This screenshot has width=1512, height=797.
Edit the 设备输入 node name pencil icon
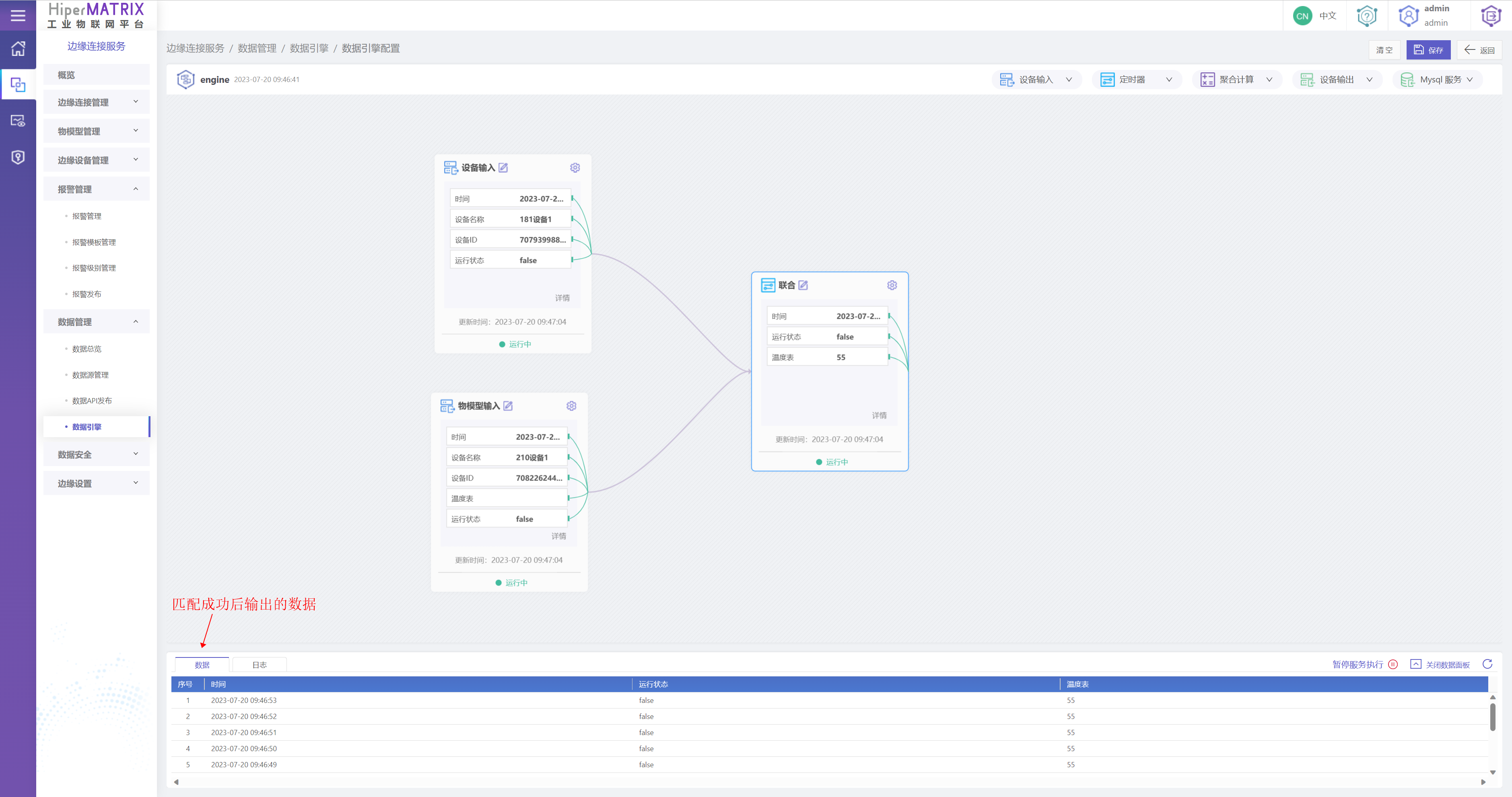click(x=503, y=168)
